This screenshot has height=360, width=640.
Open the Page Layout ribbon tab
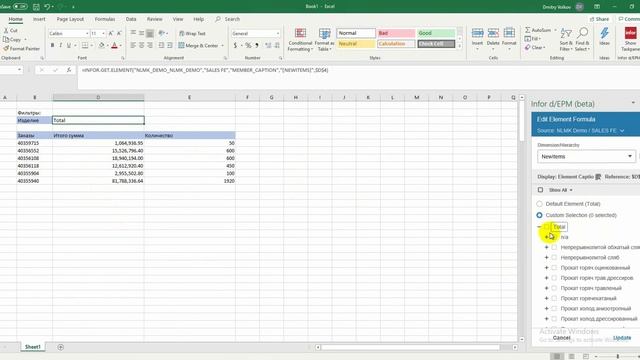(x=70, y=19)
